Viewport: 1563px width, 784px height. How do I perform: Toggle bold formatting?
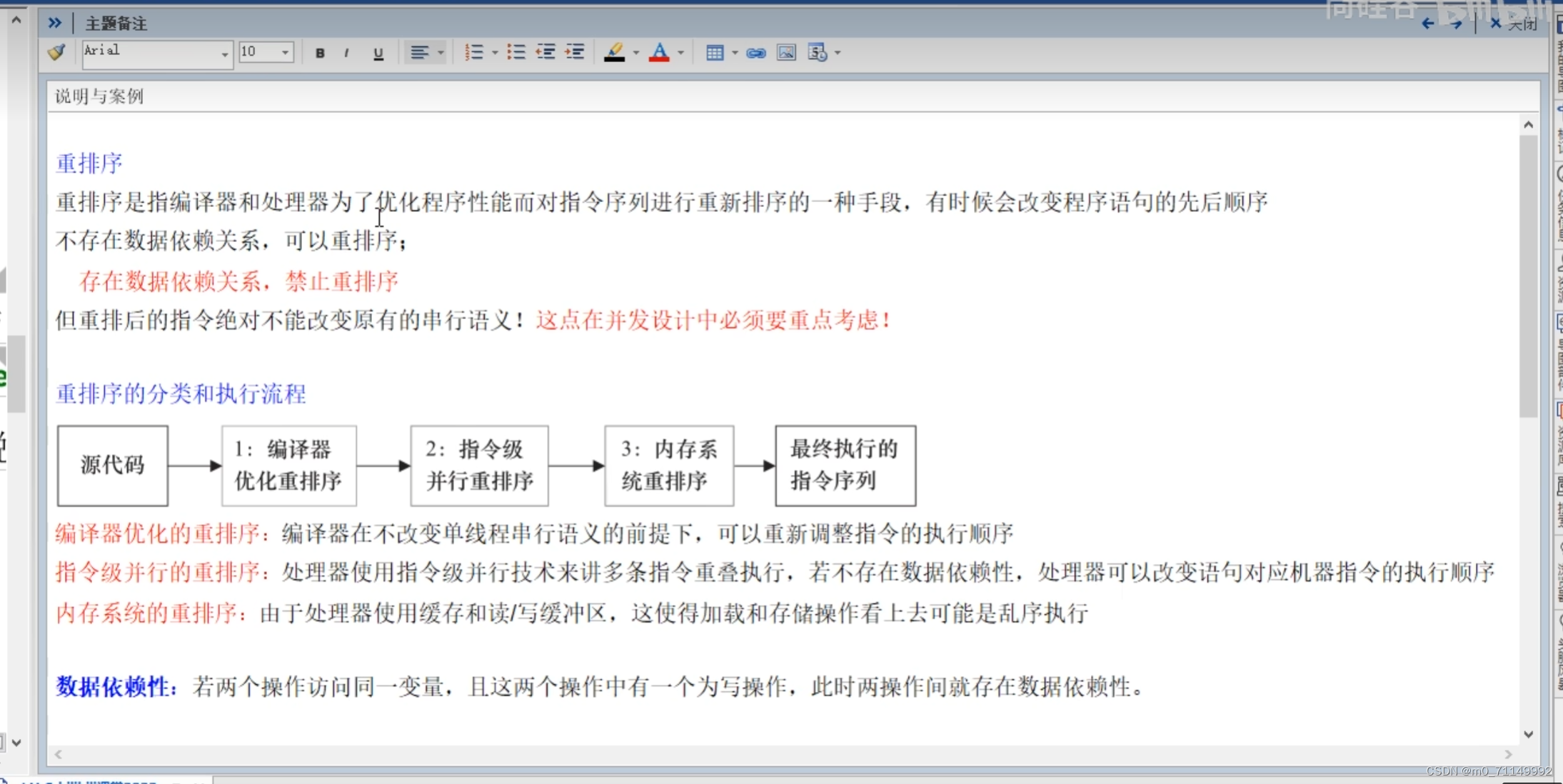pyautogui.click(x=320, y=53)
